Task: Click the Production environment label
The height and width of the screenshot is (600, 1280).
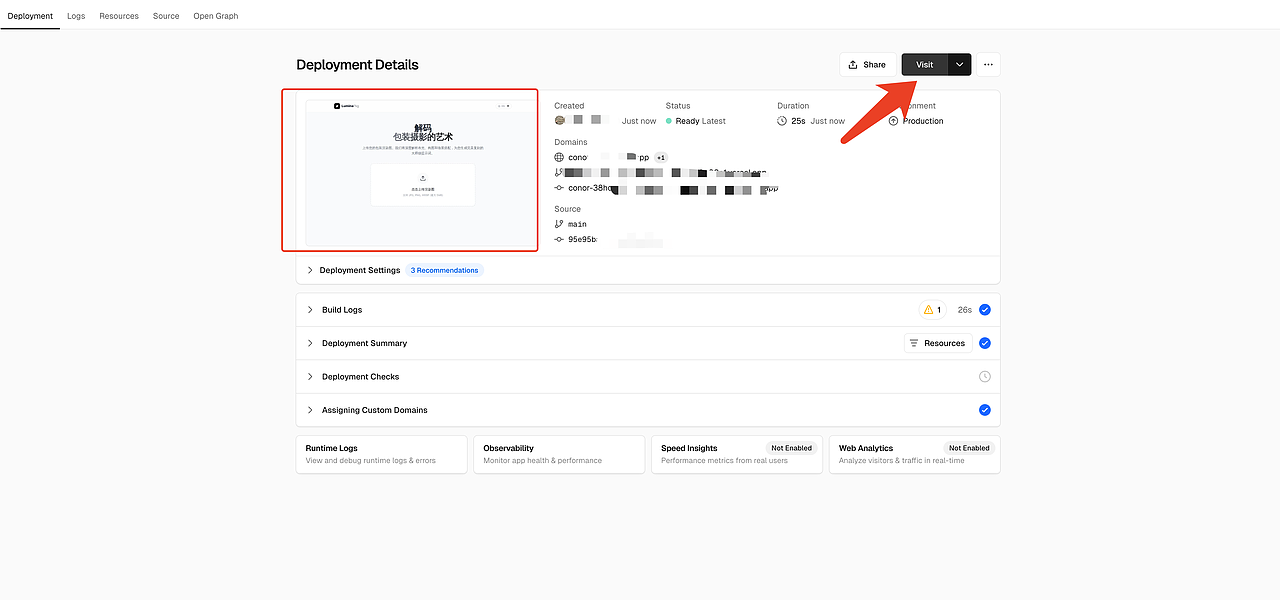Action: [x=923, y=121]
